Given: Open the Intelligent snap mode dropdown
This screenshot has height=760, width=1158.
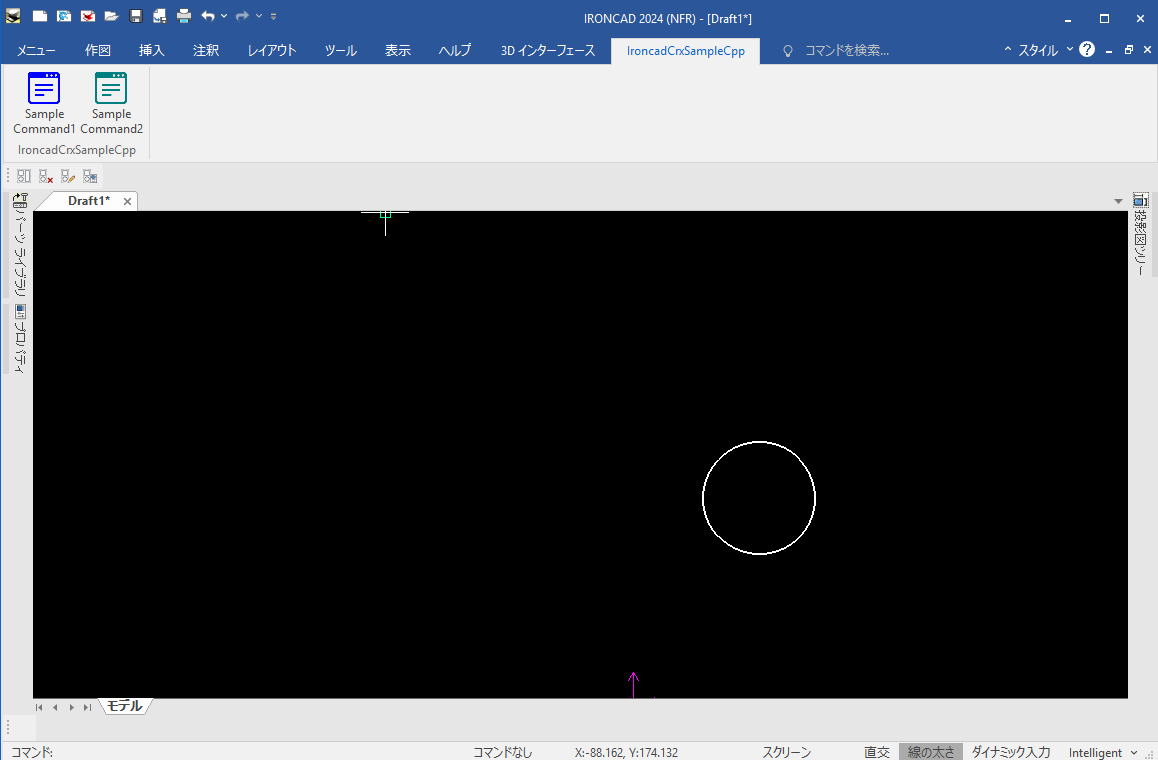Looking at the screenshot, I should pyautogui.click(x=1102, y=752).
